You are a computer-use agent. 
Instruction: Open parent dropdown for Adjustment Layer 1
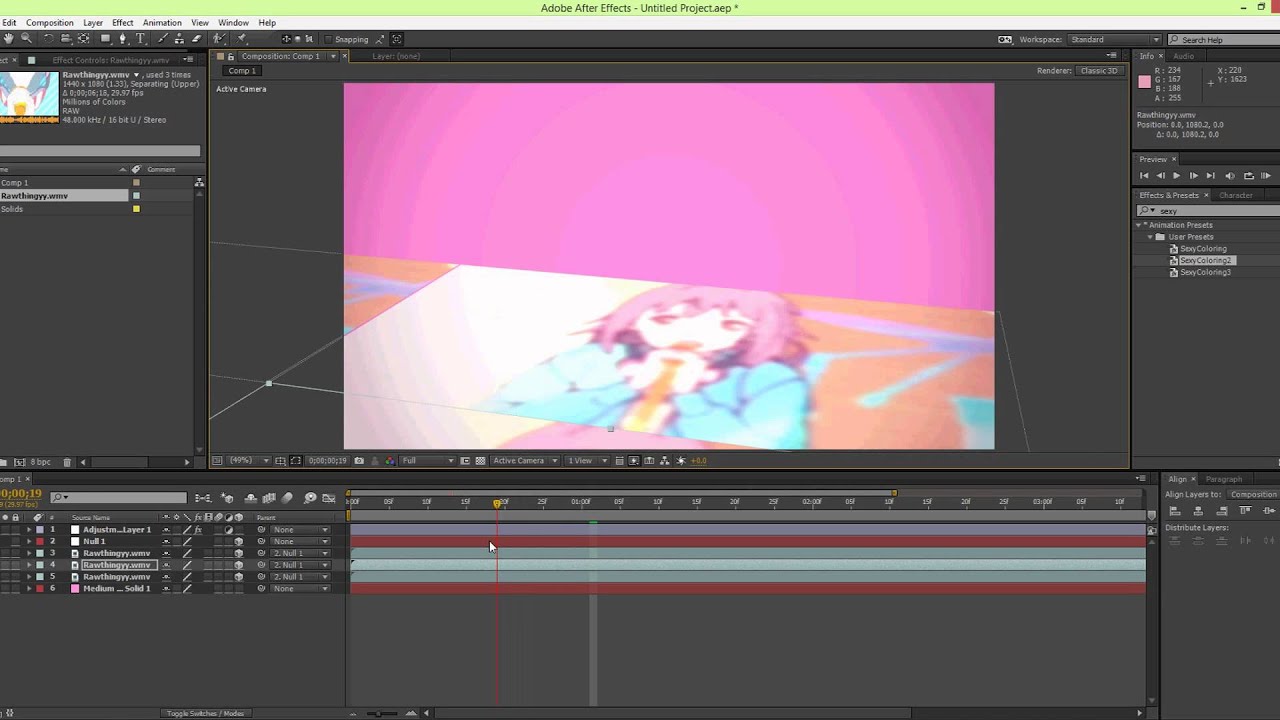click(299, 529)
